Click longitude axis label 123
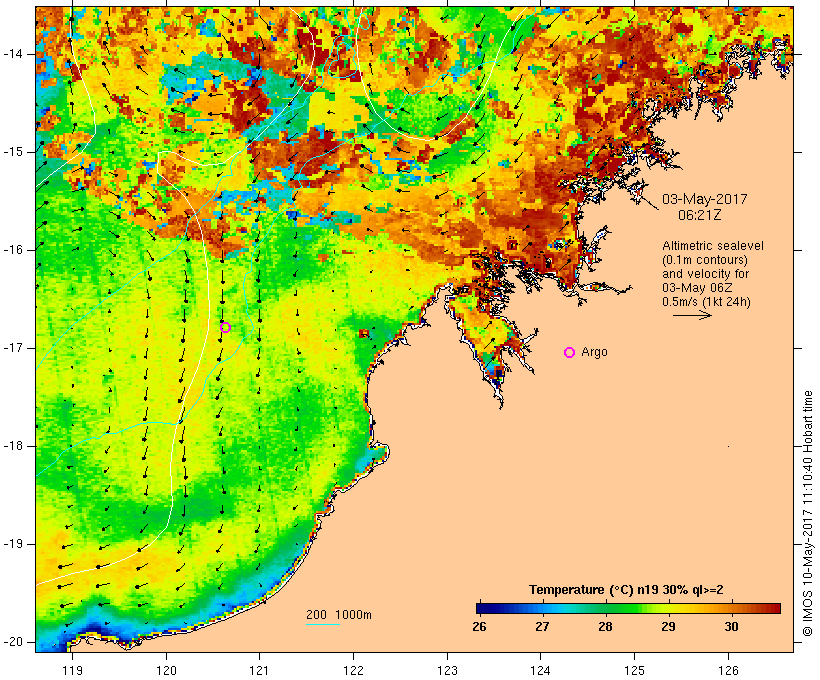 click(447, 670)
